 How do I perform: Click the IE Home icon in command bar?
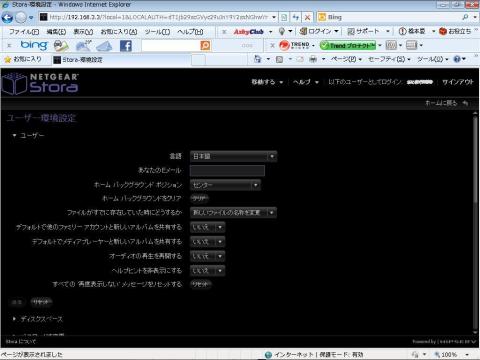257,59
